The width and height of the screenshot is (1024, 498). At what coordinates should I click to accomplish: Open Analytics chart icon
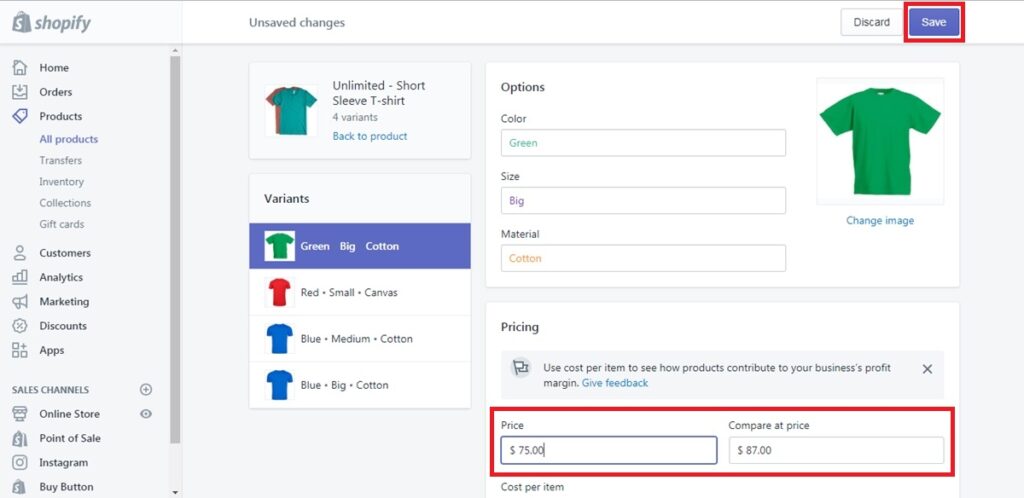[x=20, y=277]
